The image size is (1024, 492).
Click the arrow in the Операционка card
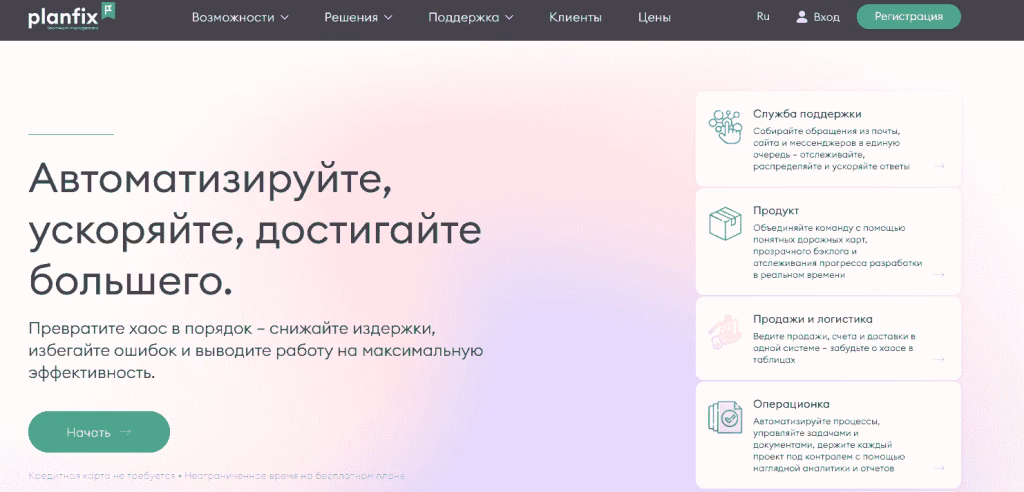pyautogui.click(x=939, y=468)
